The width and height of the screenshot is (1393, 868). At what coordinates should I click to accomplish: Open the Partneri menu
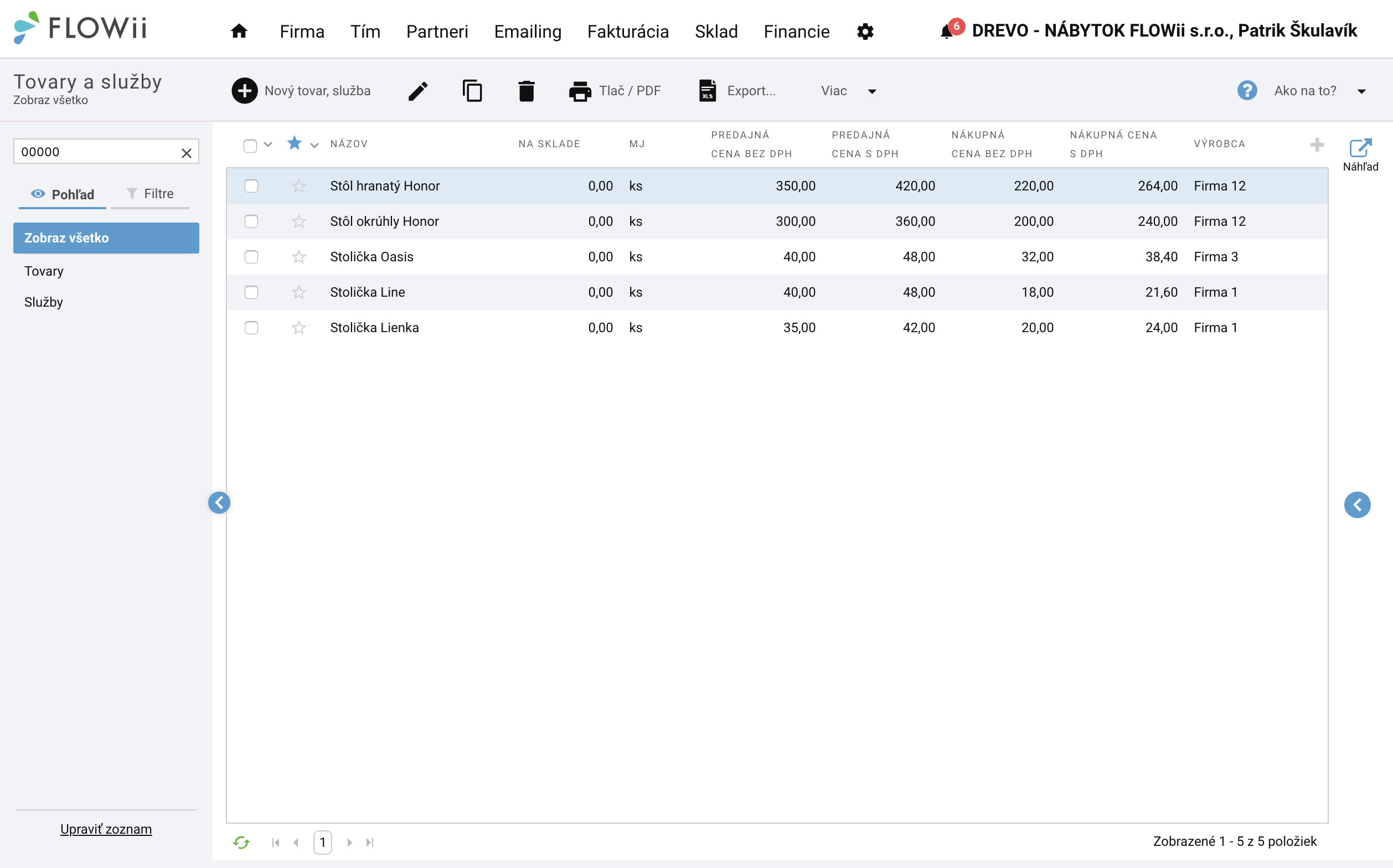click(437, 32)
